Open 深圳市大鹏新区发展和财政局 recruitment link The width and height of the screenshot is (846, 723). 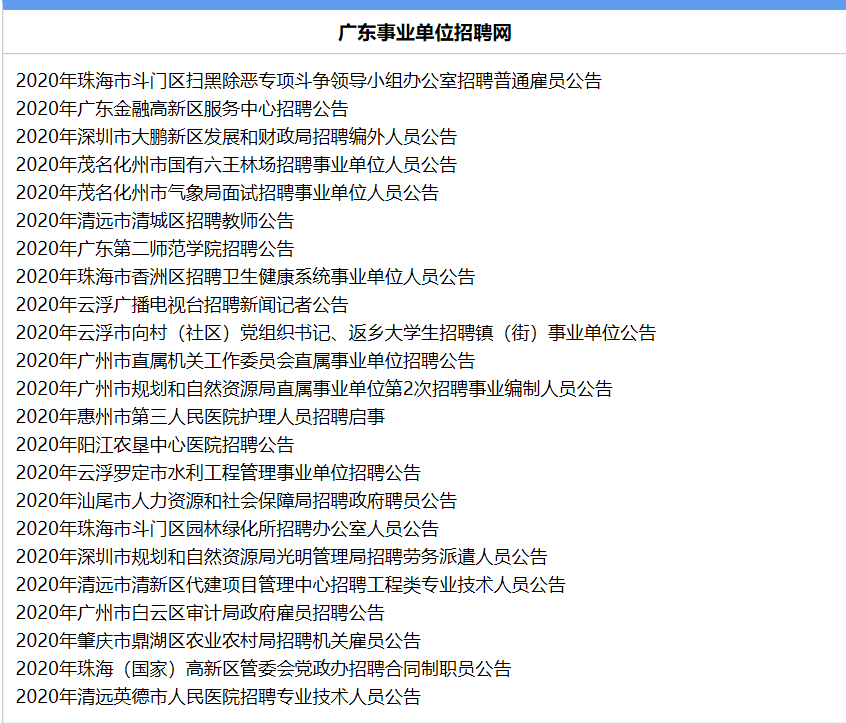pyautogui.click(x=236, y=137)
